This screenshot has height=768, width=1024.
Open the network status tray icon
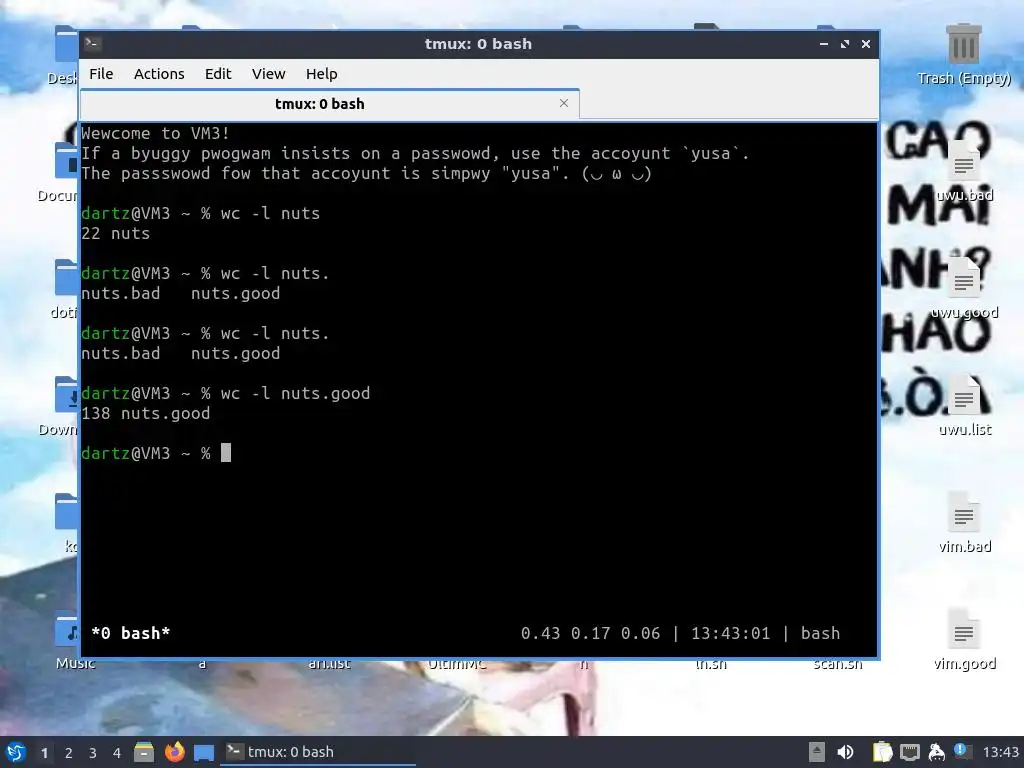click(x=910, y=752)
